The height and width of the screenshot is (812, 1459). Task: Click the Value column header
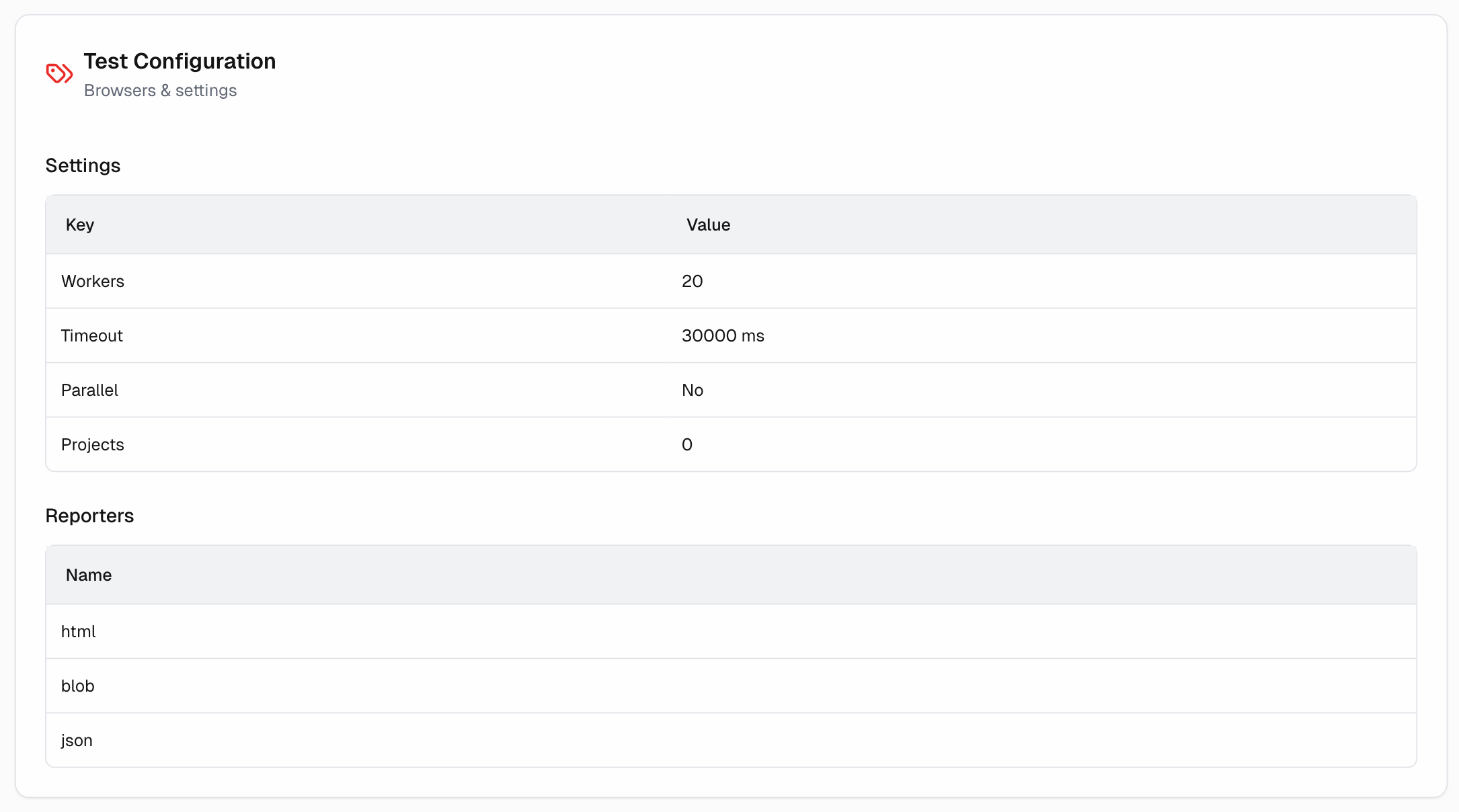point(707,225)
